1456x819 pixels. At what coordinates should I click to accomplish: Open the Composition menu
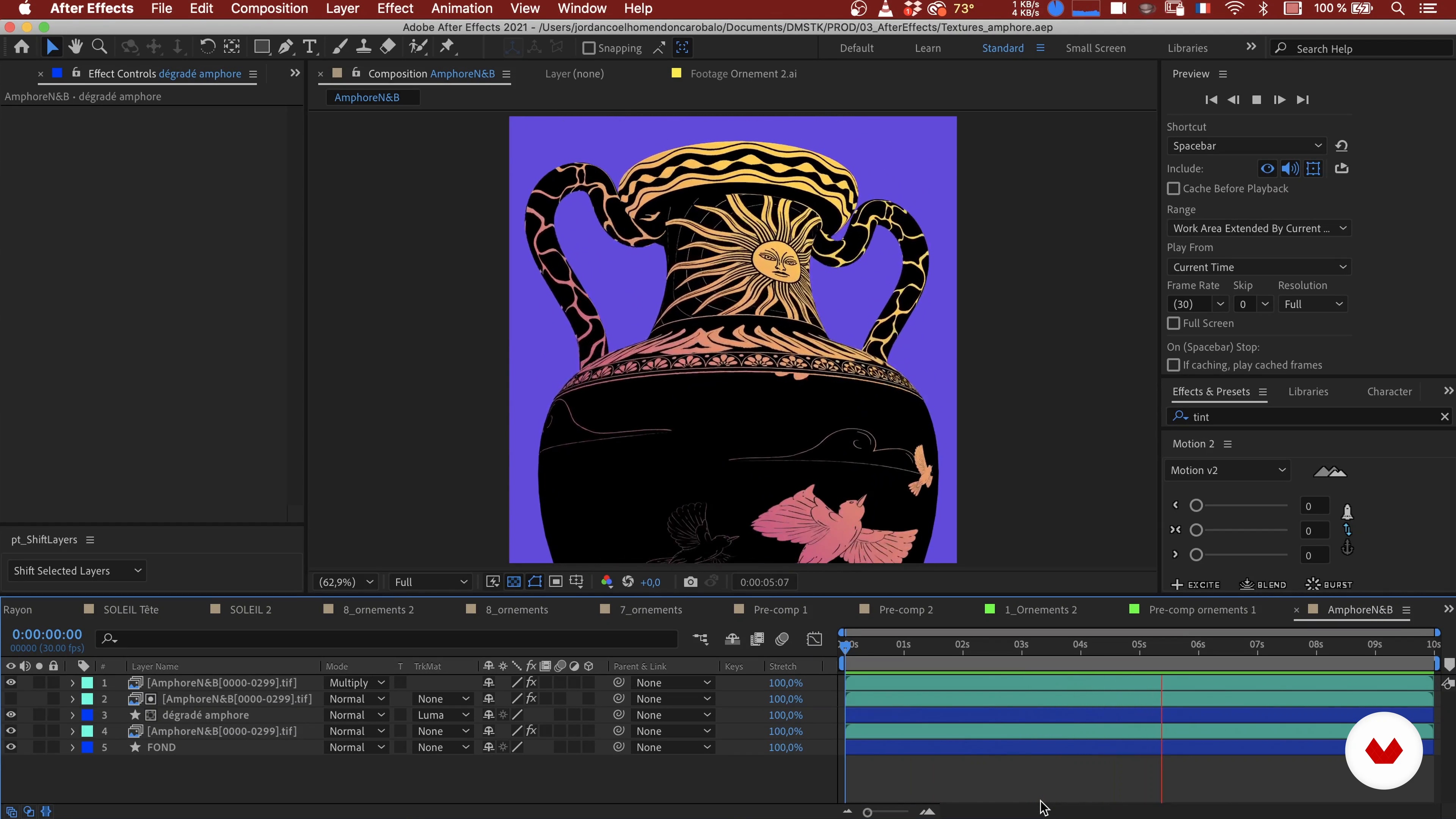tap(269, 8)
